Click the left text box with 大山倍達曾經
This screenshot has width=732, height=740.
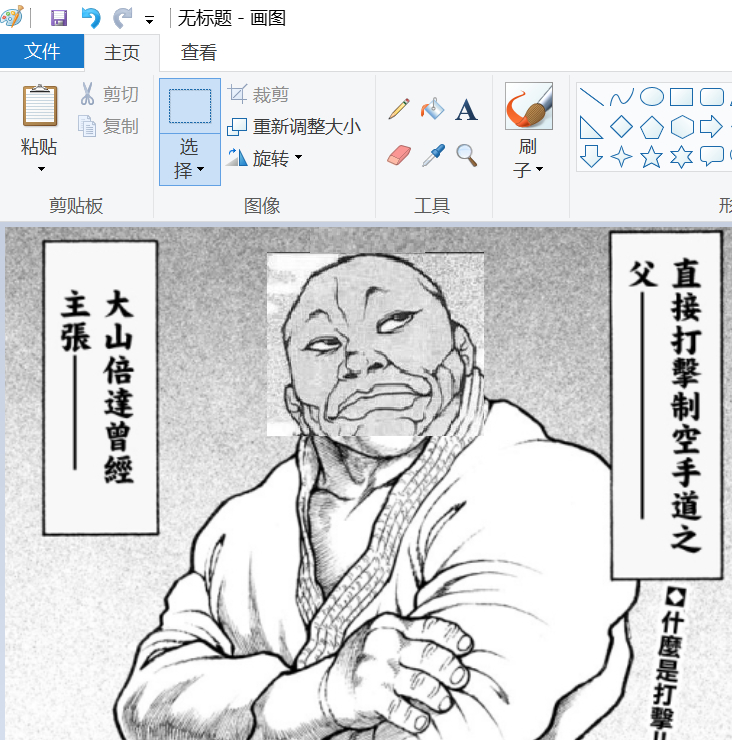[101, 388]
